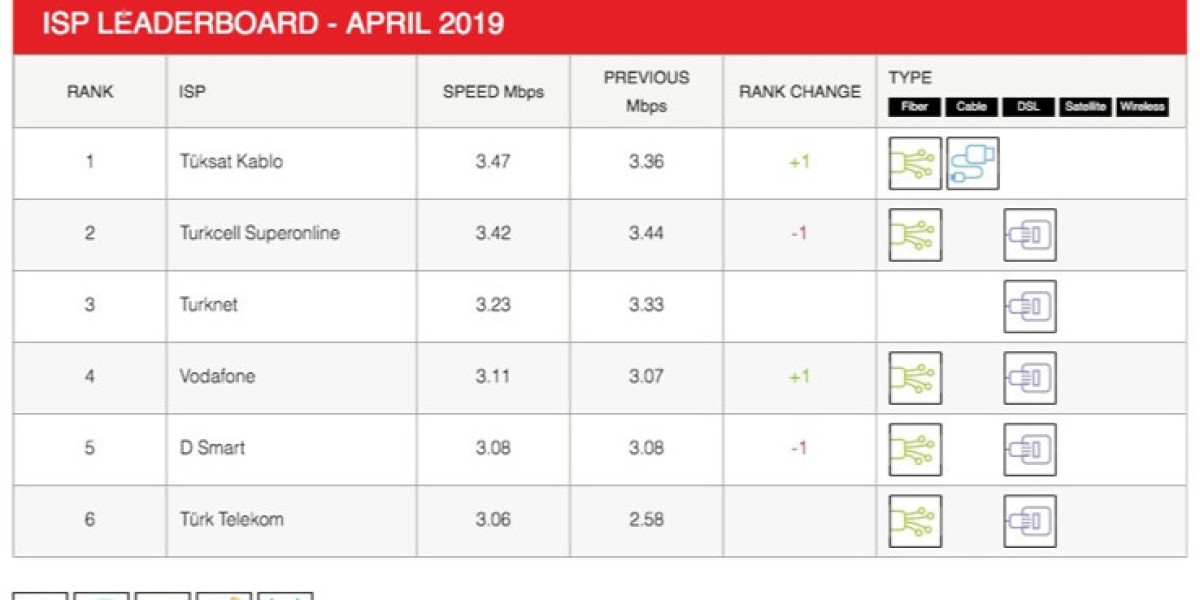This screenshot has width=1200, height=600.
Task: Click the Cable icon in Tüksat Kablo row
Action: tap(972, 163)
